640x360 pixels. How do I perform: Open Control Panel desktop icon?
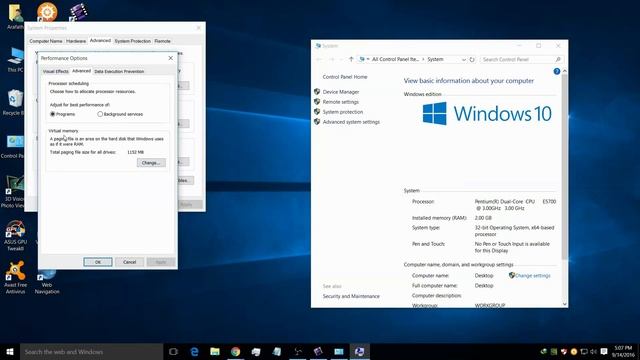(x=13, y=146)
